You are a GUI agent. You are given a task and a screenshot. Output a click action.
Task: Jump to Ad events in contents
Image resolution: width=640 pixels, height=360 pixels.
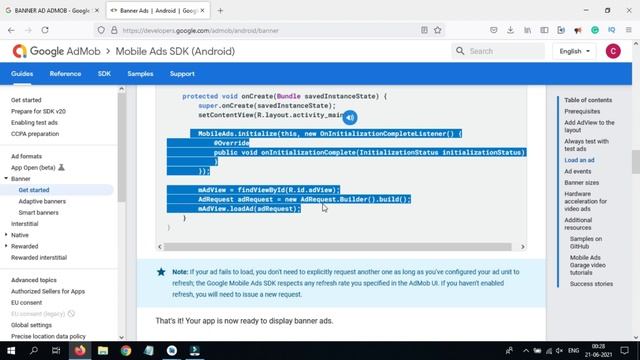click(x=578, y=171)
